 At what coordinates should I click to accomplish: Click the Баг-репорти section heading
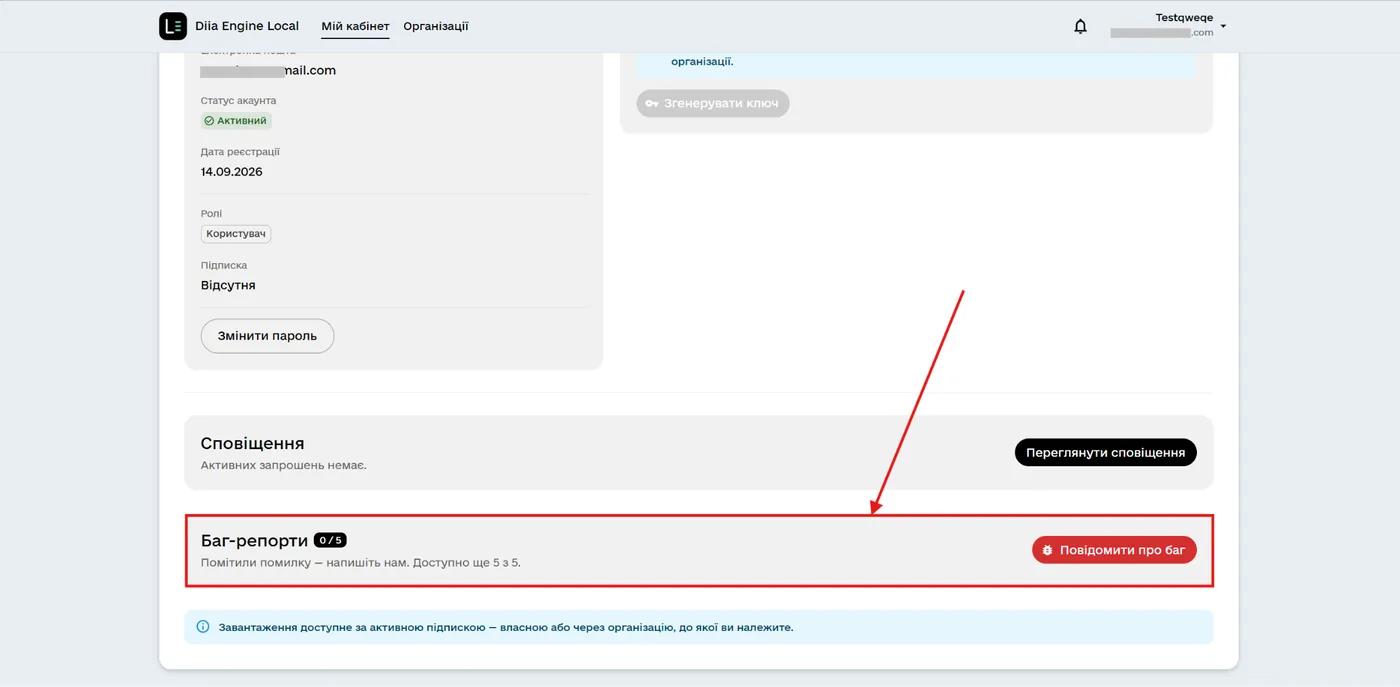click(x=254, y=541)
